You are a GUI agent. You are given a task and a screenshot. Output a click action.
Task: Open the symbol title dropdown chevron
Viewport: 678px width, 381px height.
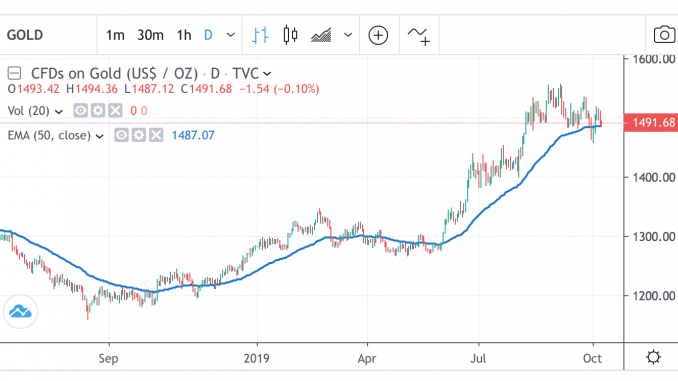click(267, 74)
